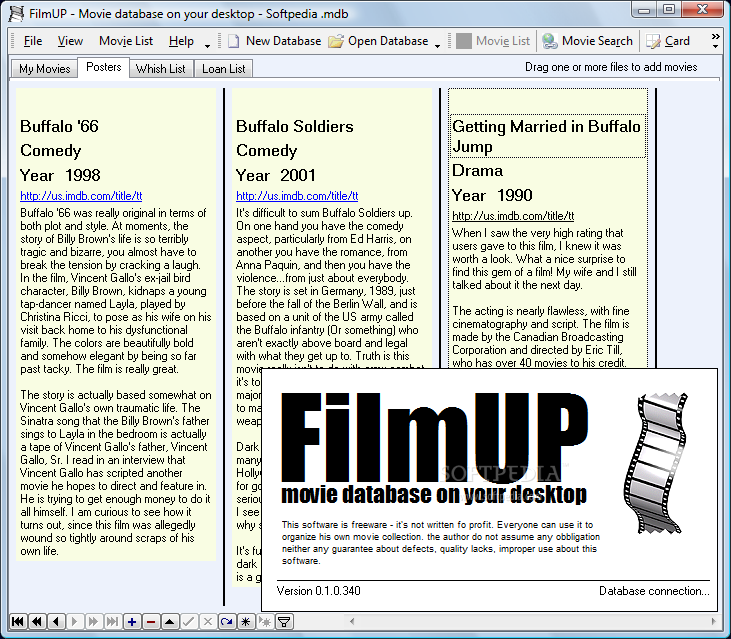
Task: Go to next record arrow
Action: click(75, 621)
